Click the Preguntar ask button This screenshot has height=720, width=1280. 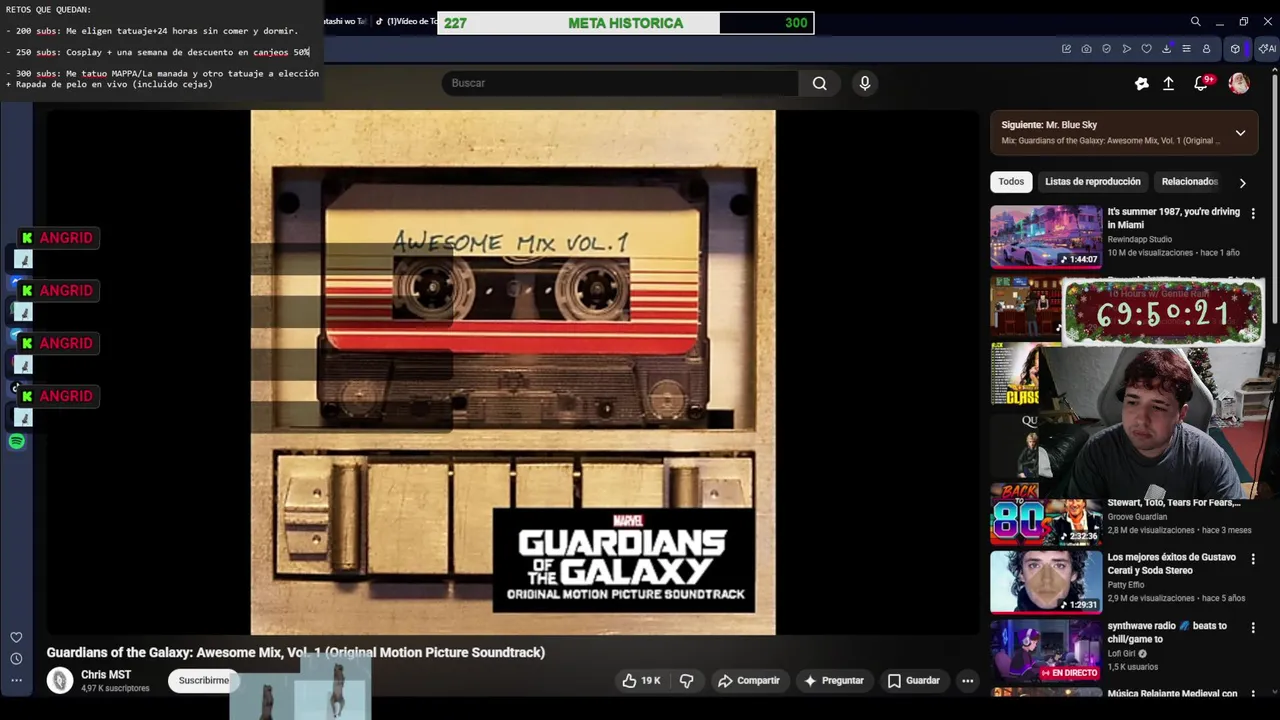[834, 680]
